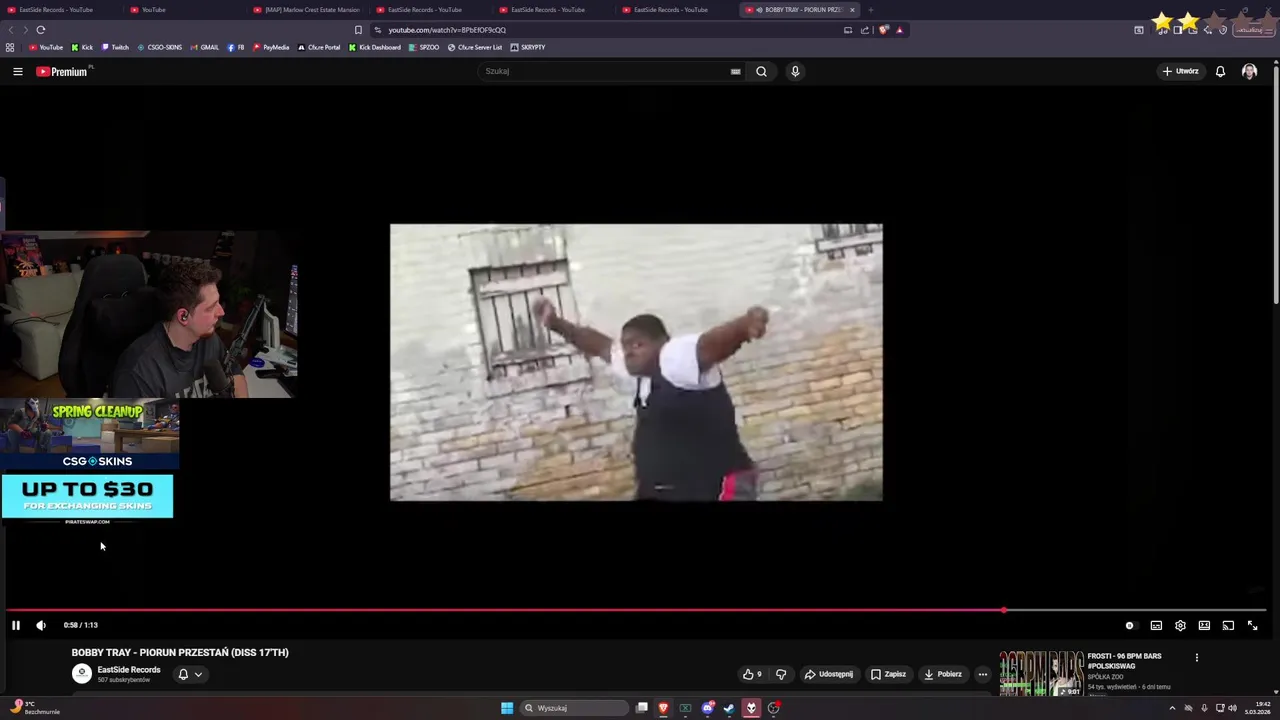This screenshot has width=1280, height=720.
Task: Open the Kick bookmark
Action: point(82,47)
